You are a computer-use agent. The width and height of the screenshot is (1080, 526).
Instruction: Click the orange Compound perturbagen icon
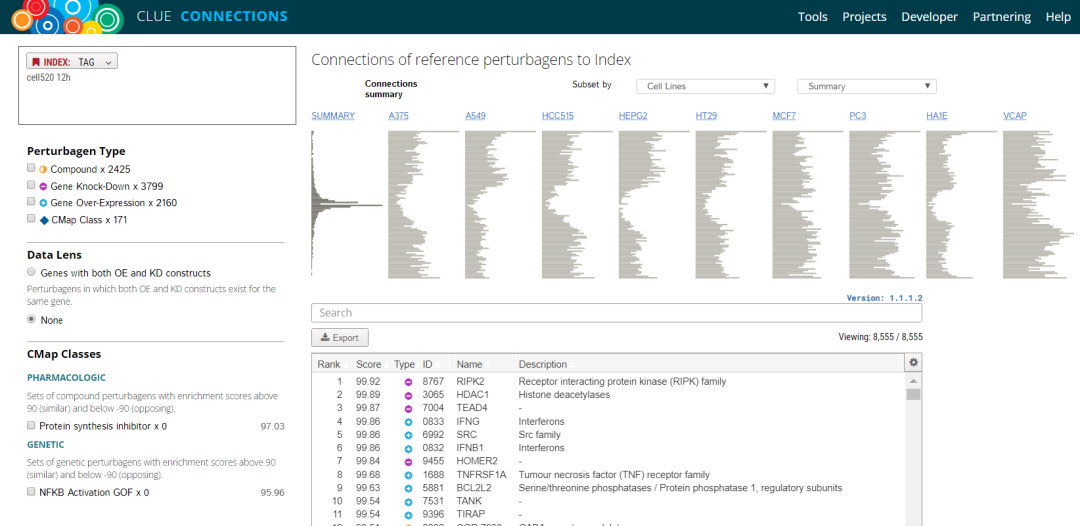[x=43, y=169]
